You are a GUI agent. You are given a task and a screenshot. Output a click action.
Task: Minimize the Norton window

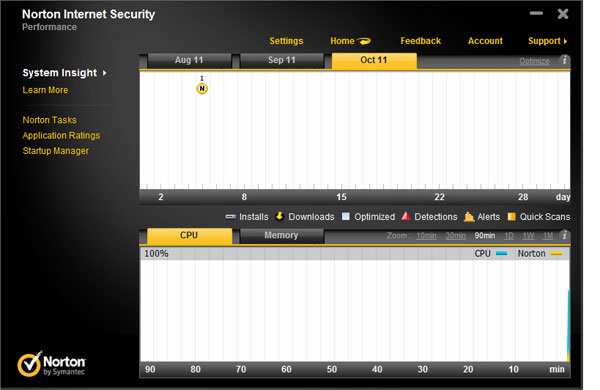click(536, 14)
